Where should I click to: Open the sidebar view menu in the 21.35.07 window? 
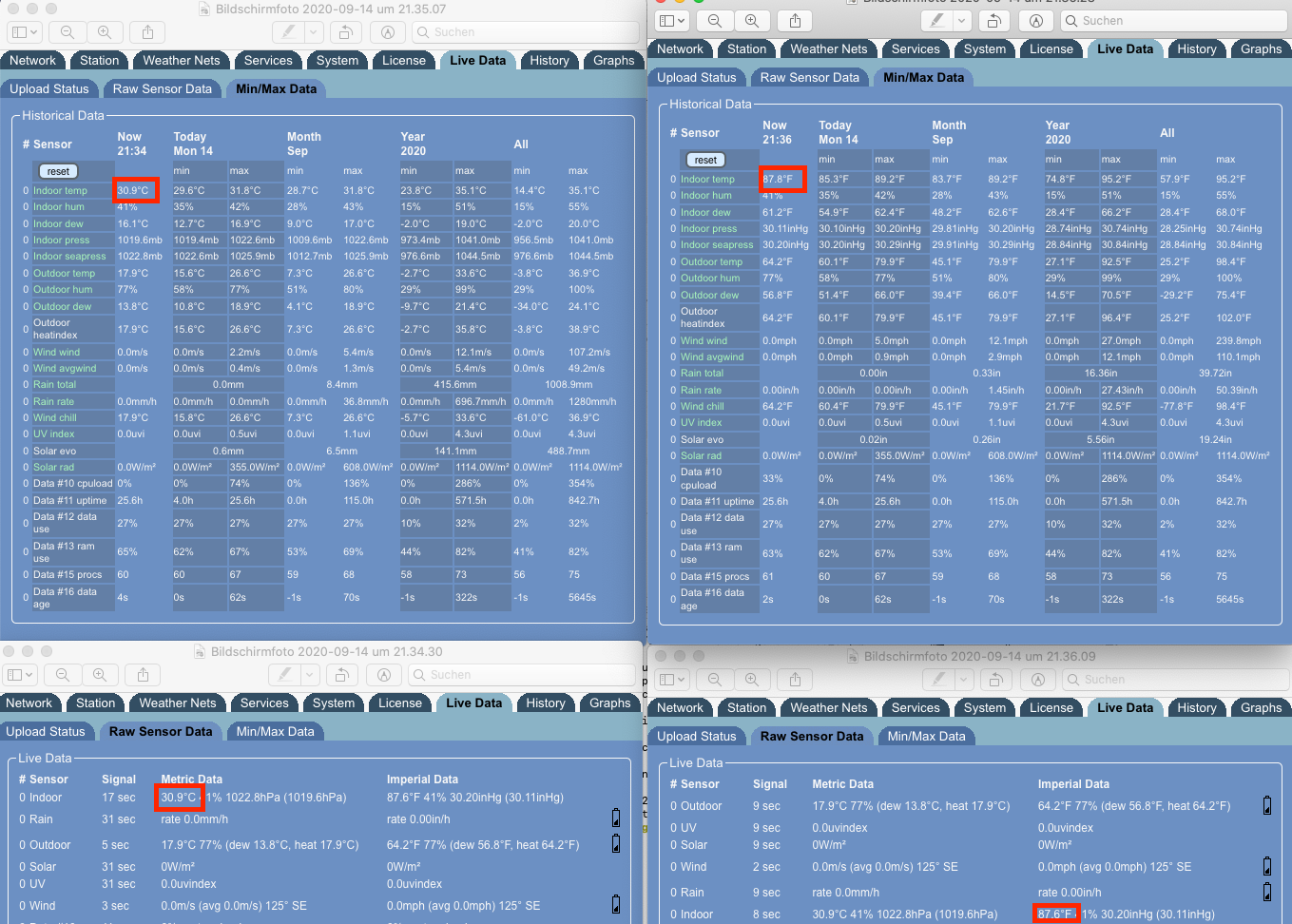pyautogui.click(x=24, y=31)
